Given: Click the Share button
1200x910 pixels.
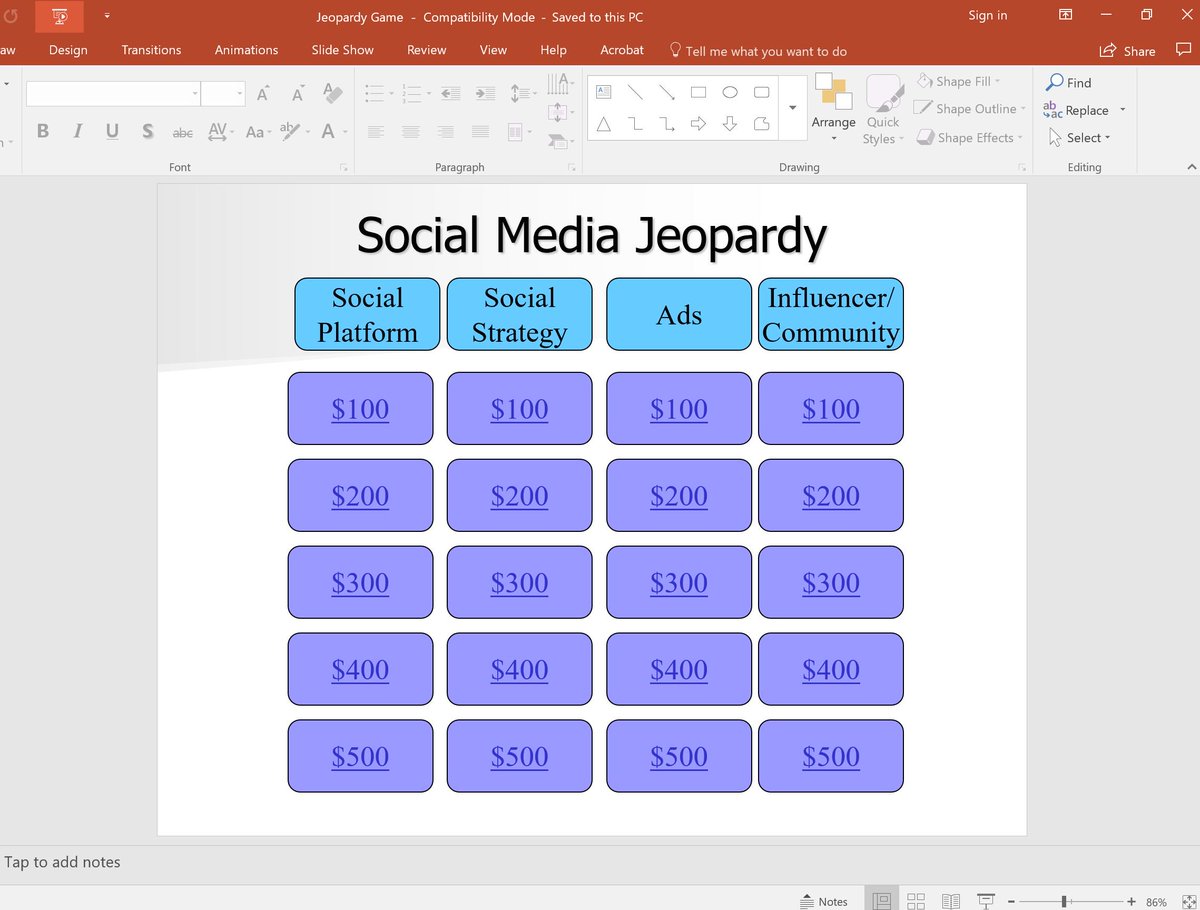Looking at the screenshot, I should point(1128,51).
